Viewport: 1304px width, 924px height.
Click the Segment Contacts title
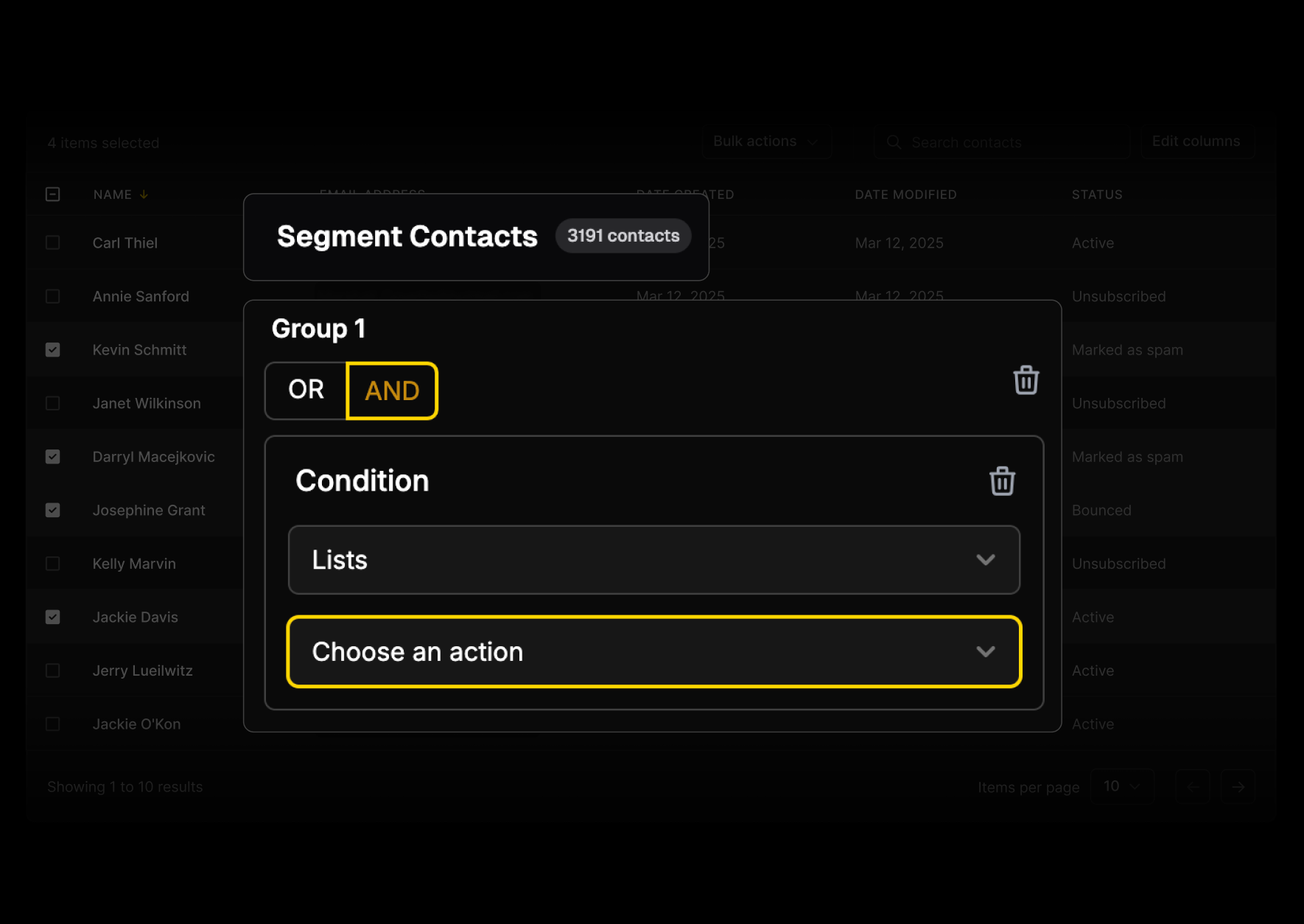pyautogui.click(x=407, y=237)
